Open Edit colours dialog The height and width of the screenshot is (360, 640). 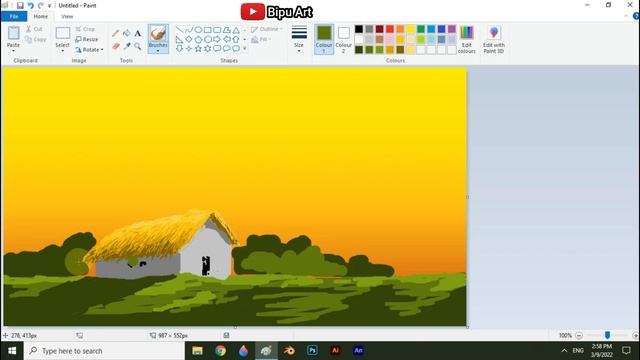tap(467, 39)
